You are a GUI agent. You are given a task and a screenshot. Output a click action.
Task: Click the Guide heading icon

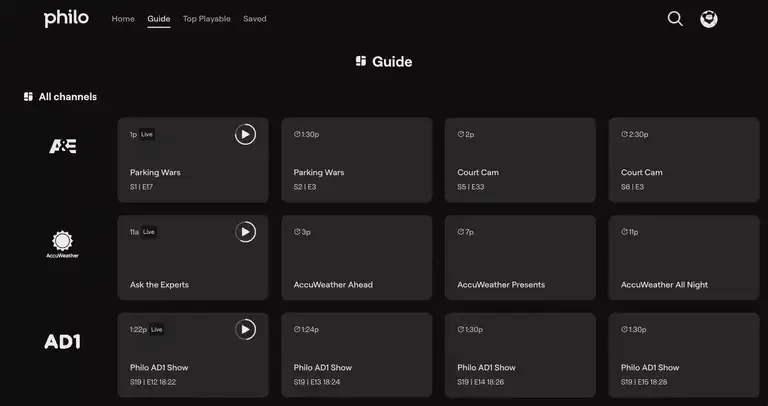[x=361, y=61]
